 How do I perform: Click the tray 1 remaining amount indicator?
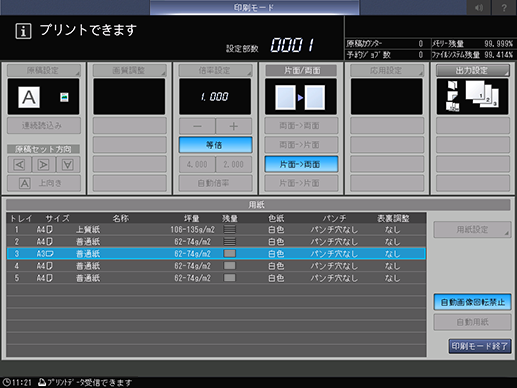[x=229, y=229]
